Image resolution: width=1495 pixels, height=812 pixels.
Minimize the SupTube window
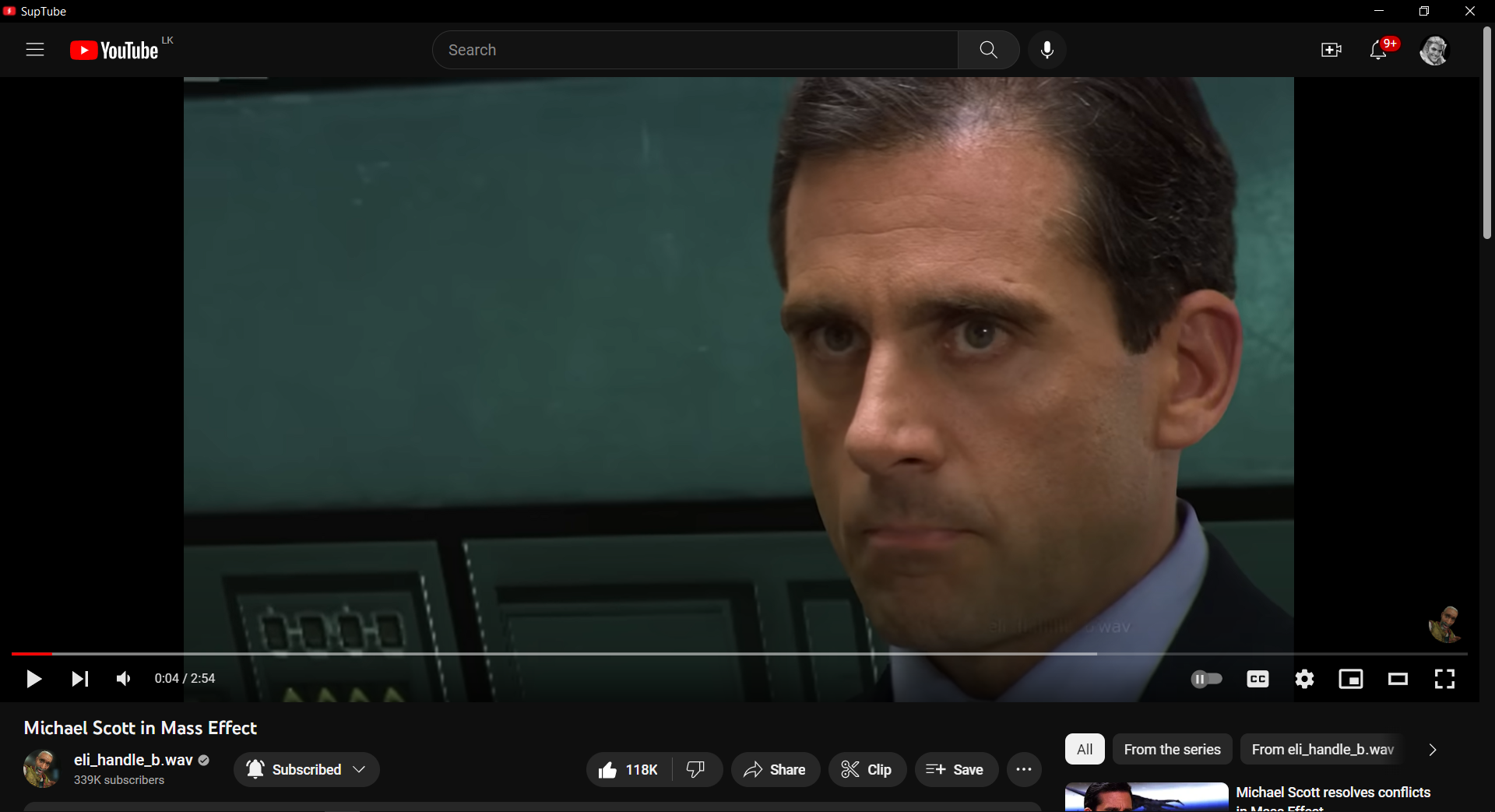pos(1379,11)
